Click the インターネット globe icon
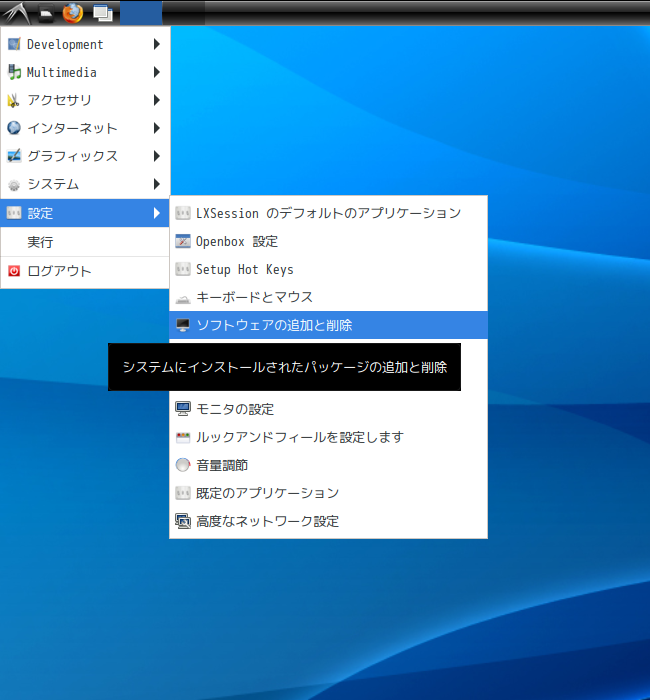Image resolution: width=650 pixels, height=700 pixels. 14,128
